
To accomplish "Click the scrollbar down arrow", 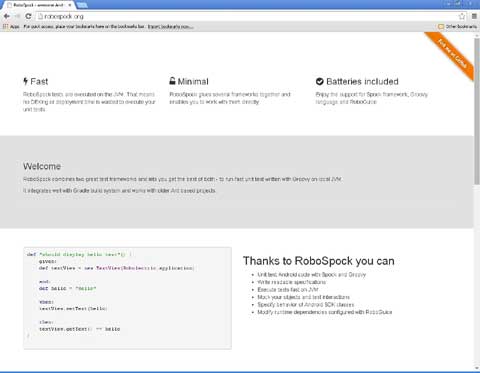I will tap(477, 367).
